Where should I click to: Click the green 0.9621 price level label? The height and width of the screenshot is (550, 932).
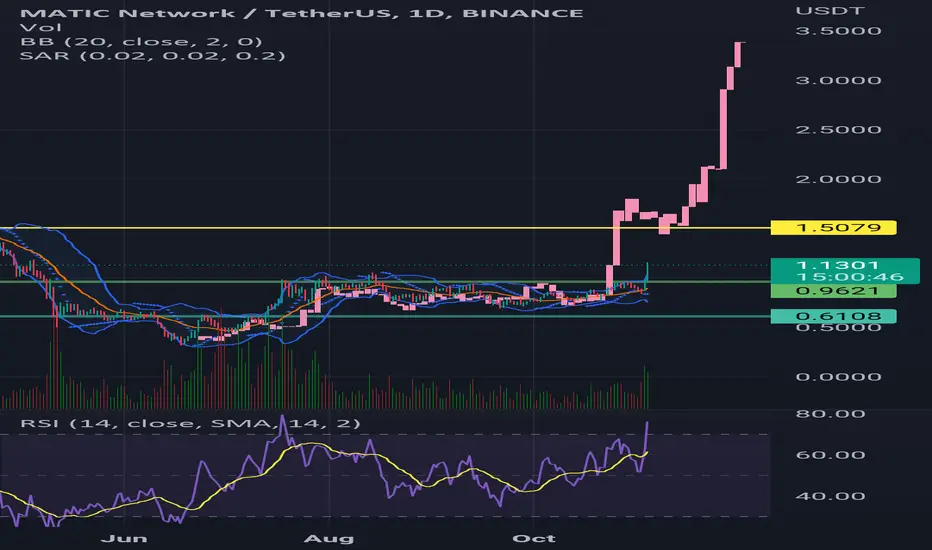833,291
